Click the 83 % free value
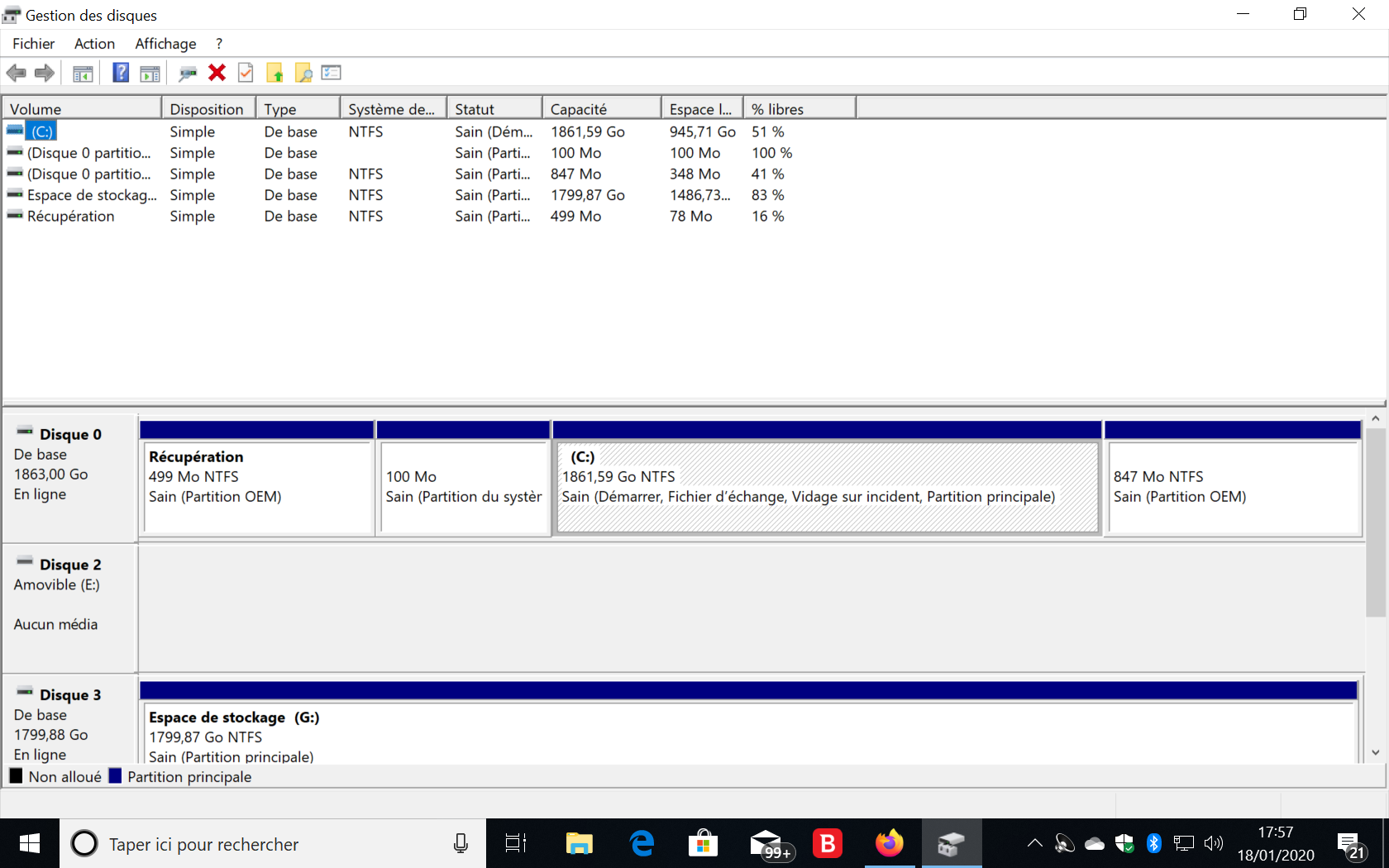 tap(768, 195)
